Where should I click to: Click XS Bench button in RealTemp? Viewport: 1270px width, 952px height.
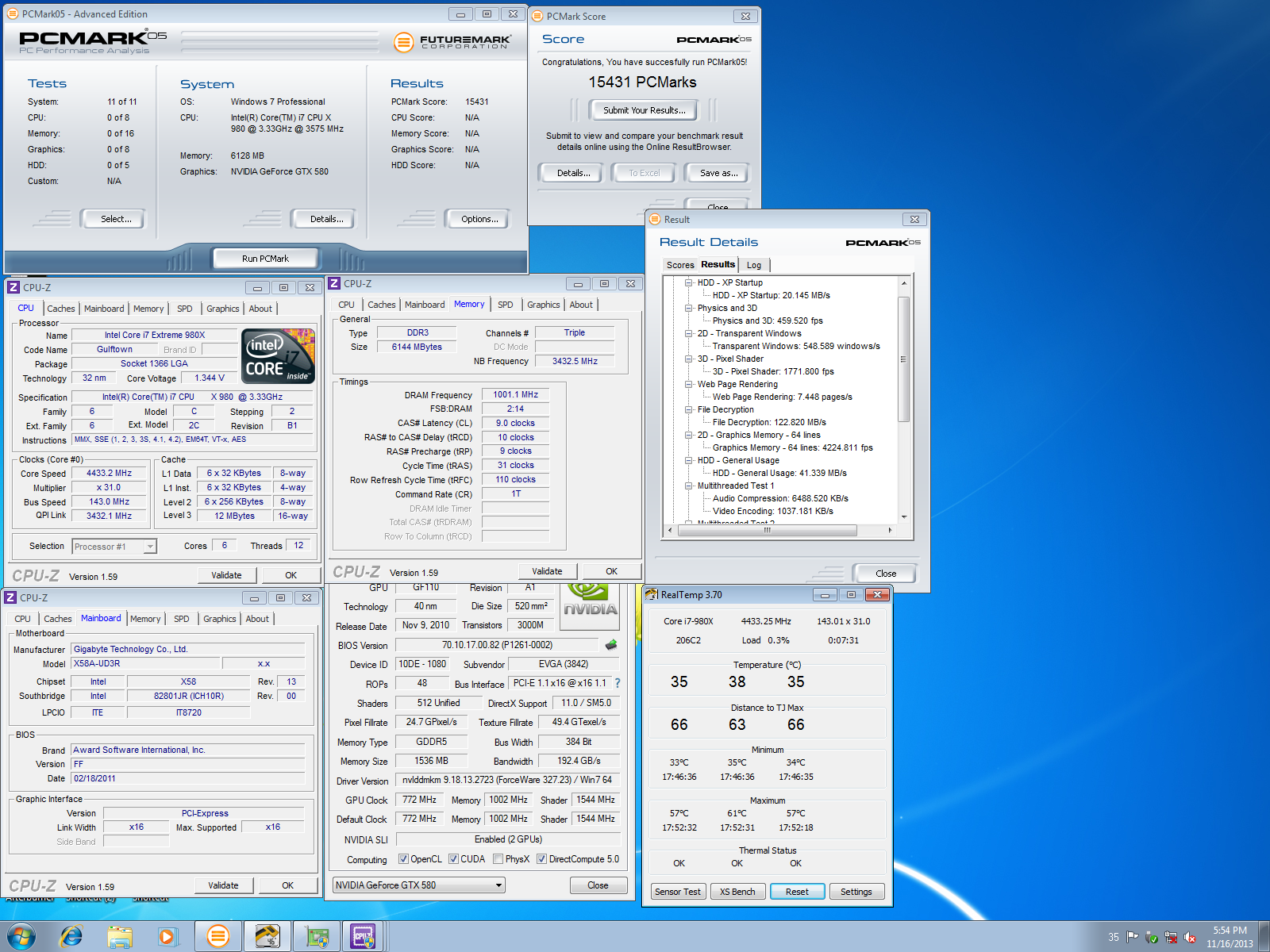[737, 892]
